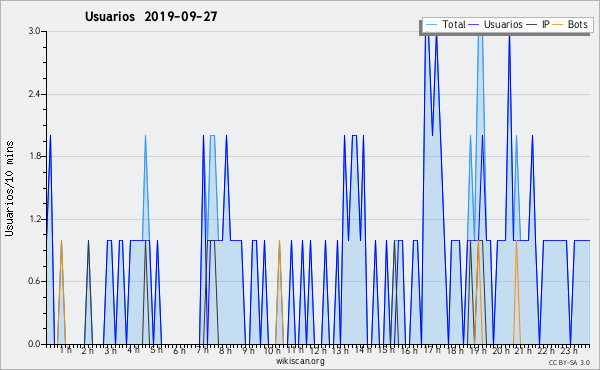The height and width of the screenshot is (370, 600).
Task: Click the dark blue Usuarios legend line
Action: pos(474,25)
